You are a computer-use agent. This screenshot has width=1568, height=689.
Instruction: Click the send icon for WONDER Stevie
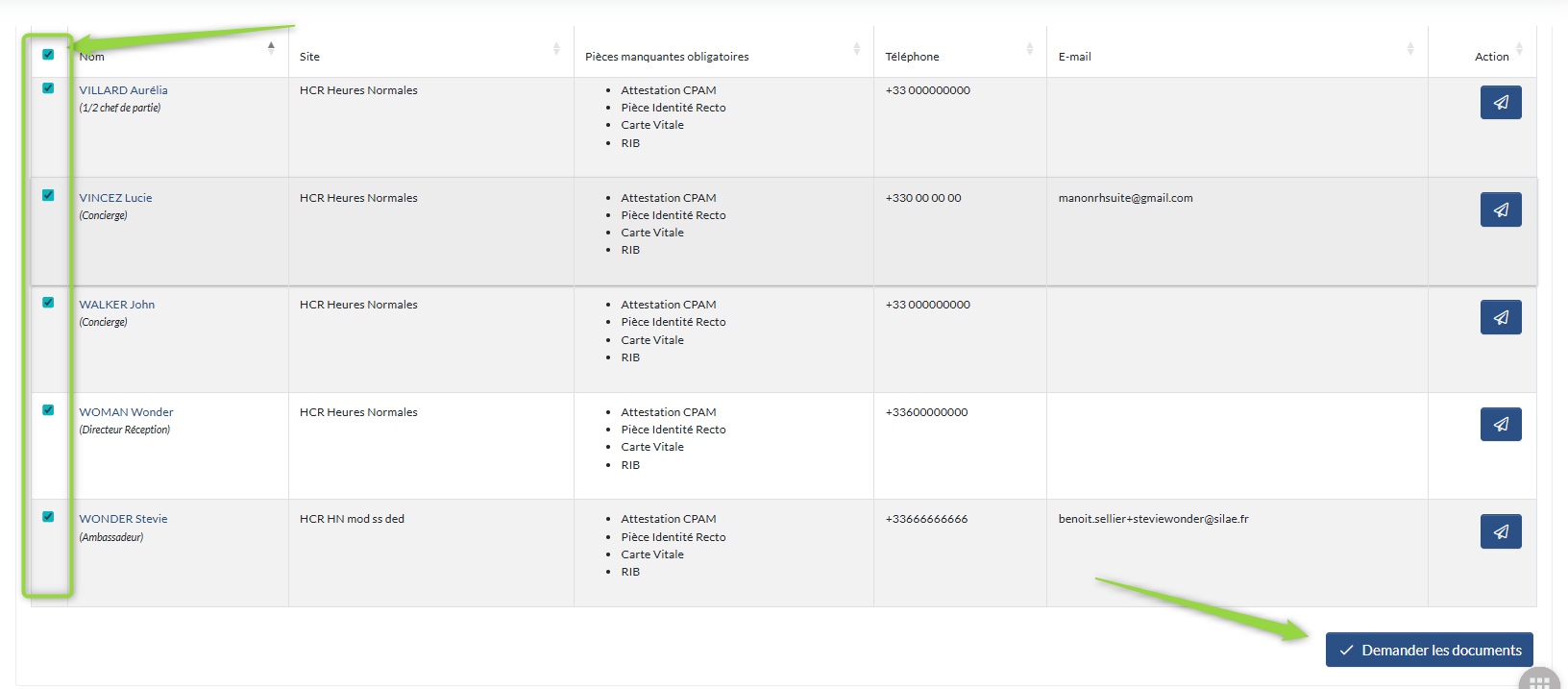click(1500, 531)
